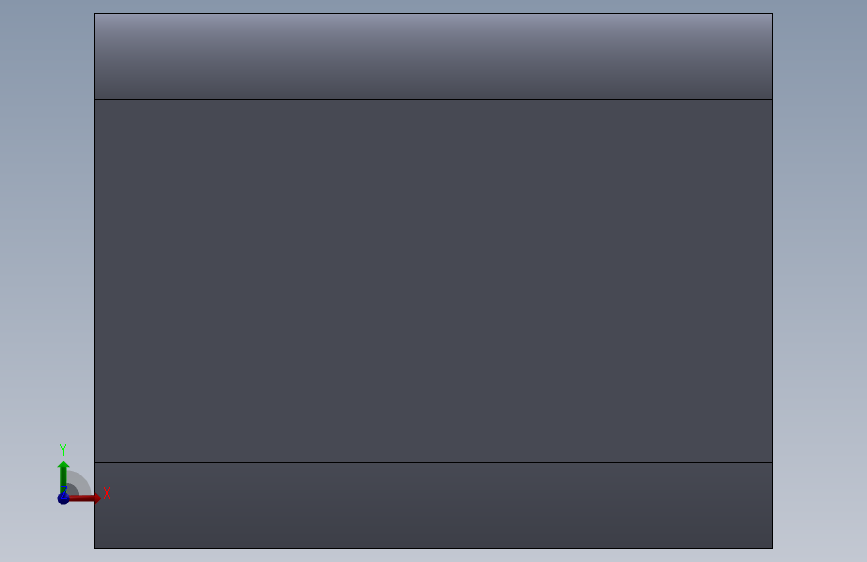Click the red X label next to the triad

[107, 493]
